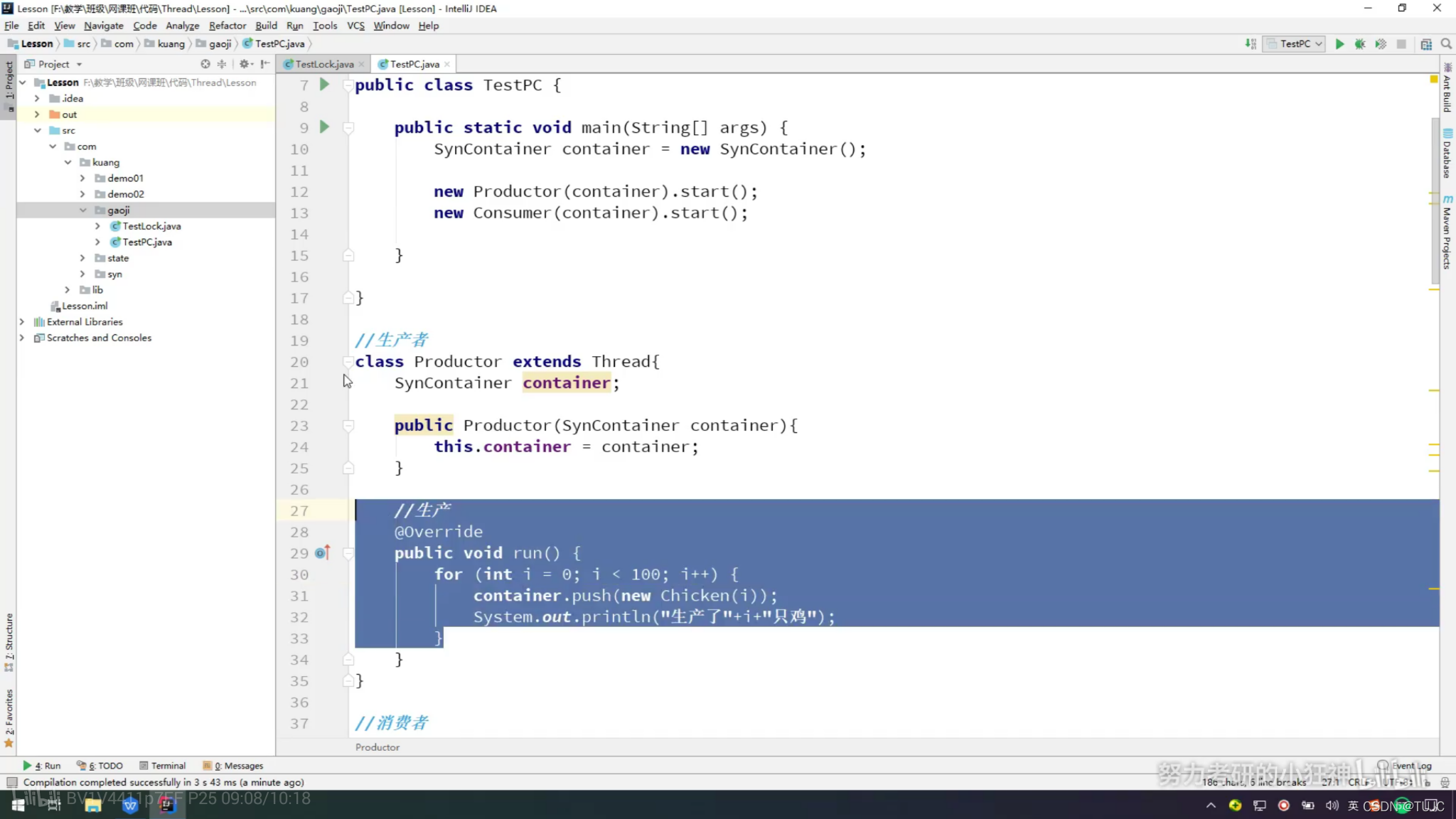Fold the main method on line 9
Viewport: 1456px width, 819px height.
348,128
